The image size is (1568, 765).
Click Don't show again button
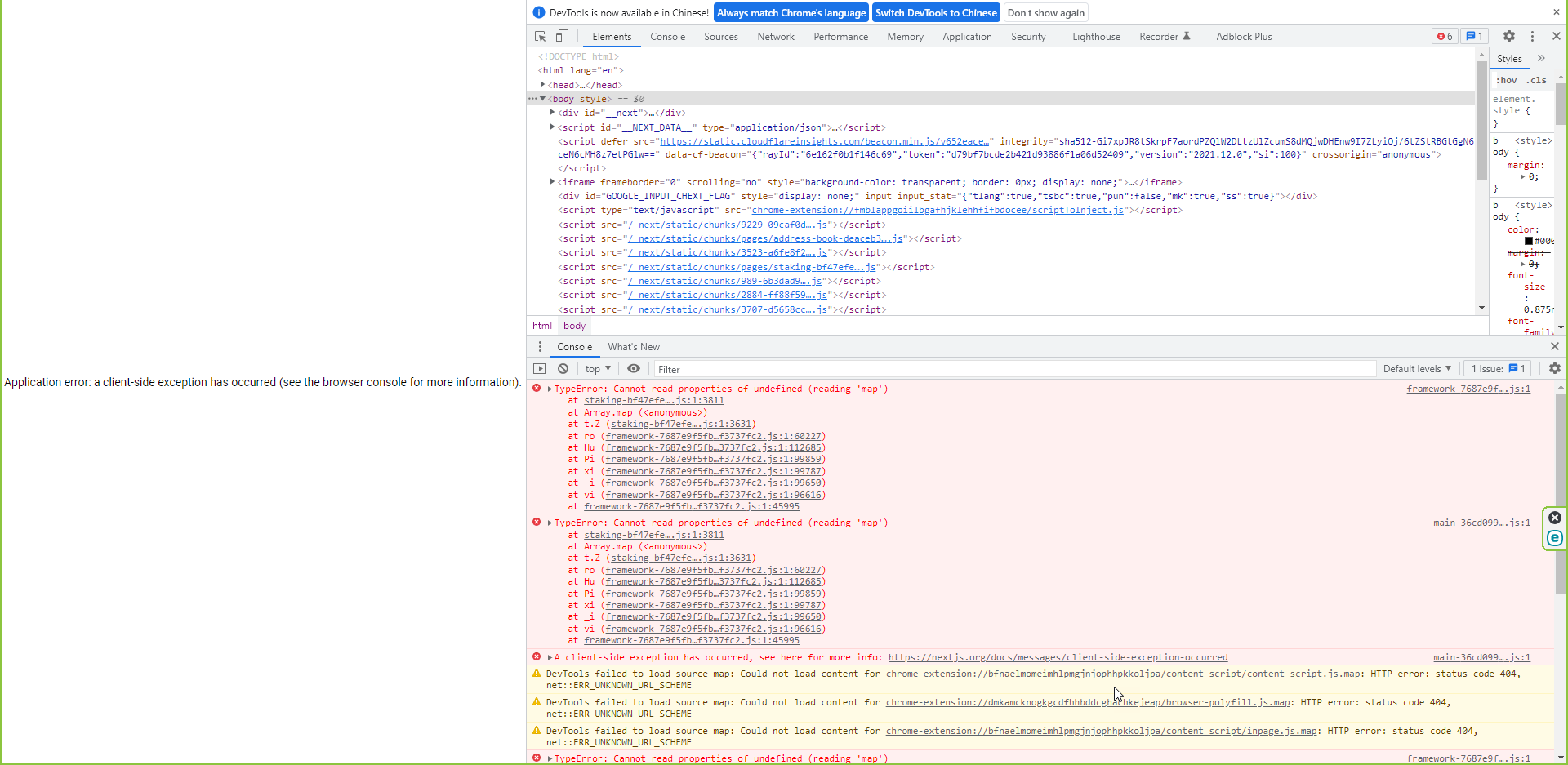point(1046,13)
